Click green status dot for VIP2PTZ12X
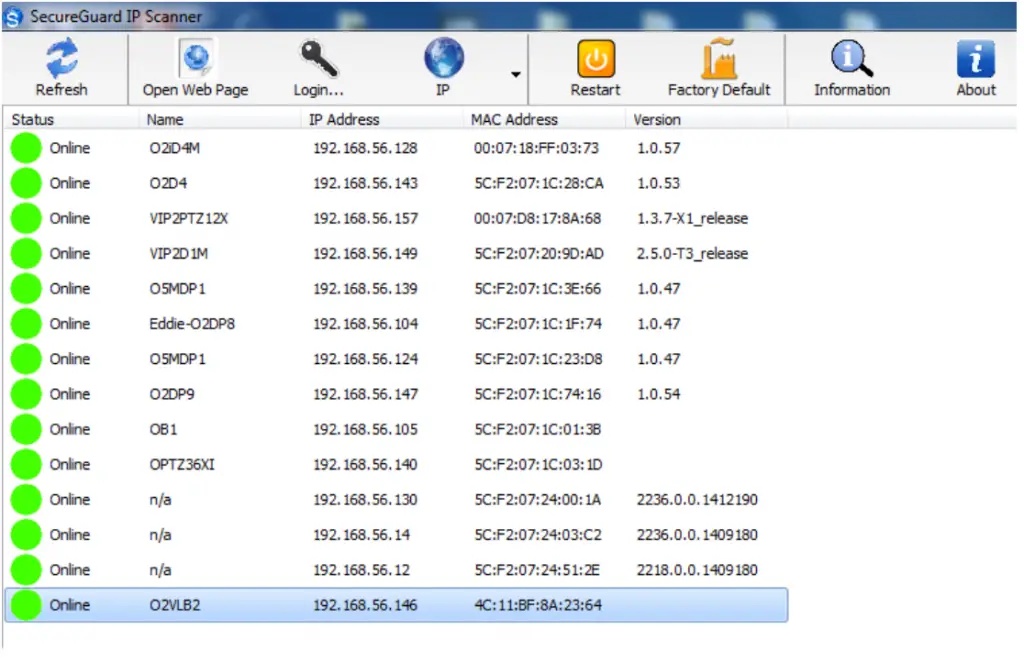 26,218
